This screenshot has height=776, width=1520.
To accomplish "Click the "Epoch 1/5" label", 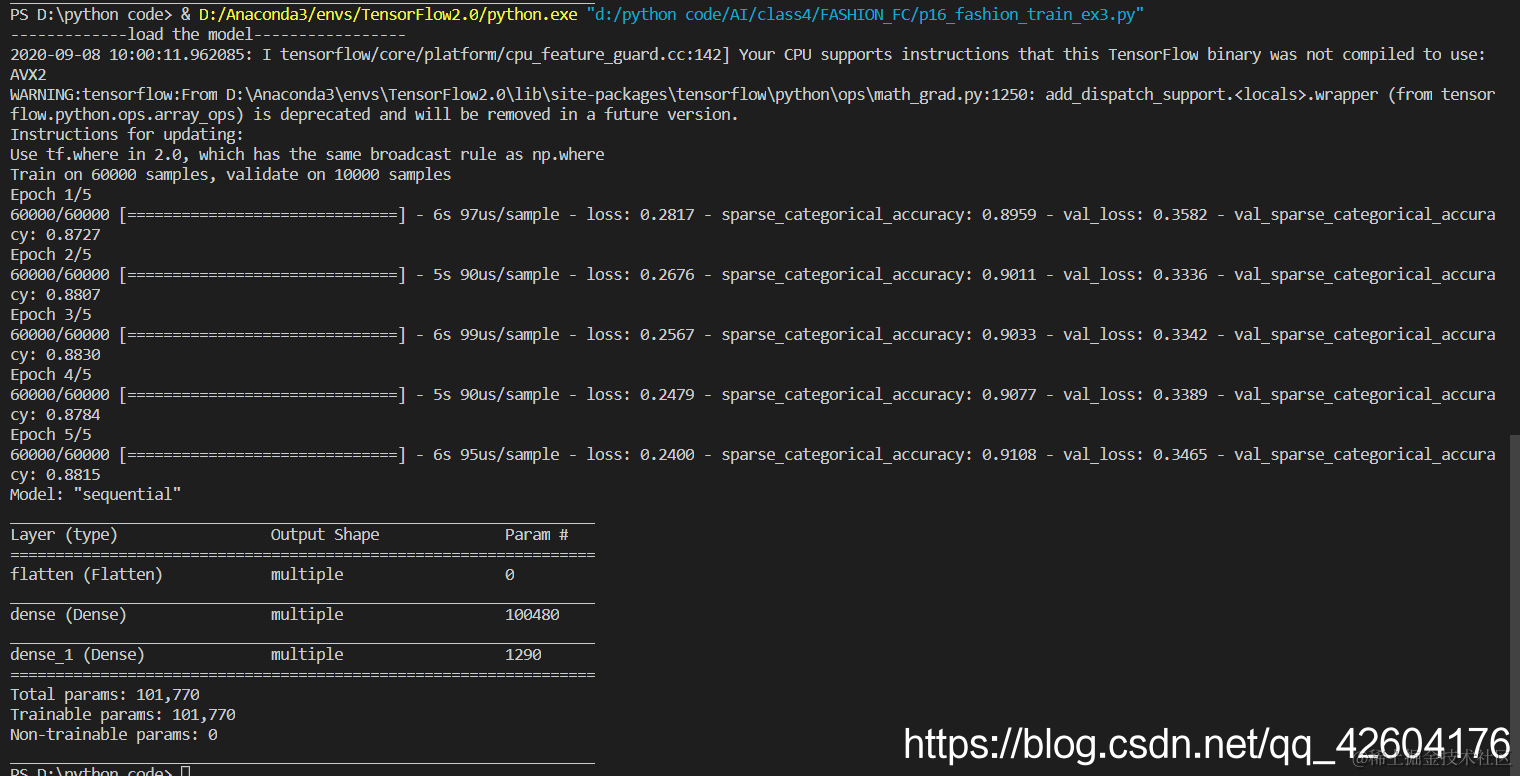I will click(x=50, y=194).
